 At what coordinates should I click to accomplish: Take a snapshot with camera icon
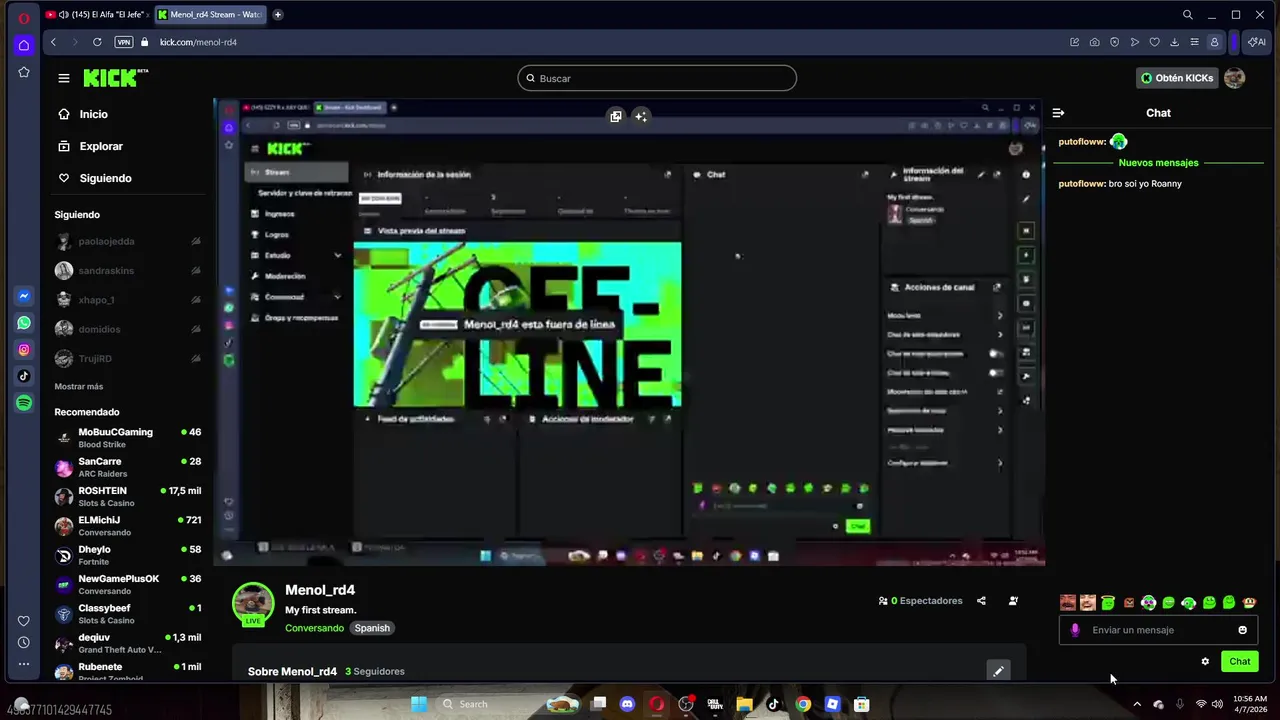[1094, 42]
